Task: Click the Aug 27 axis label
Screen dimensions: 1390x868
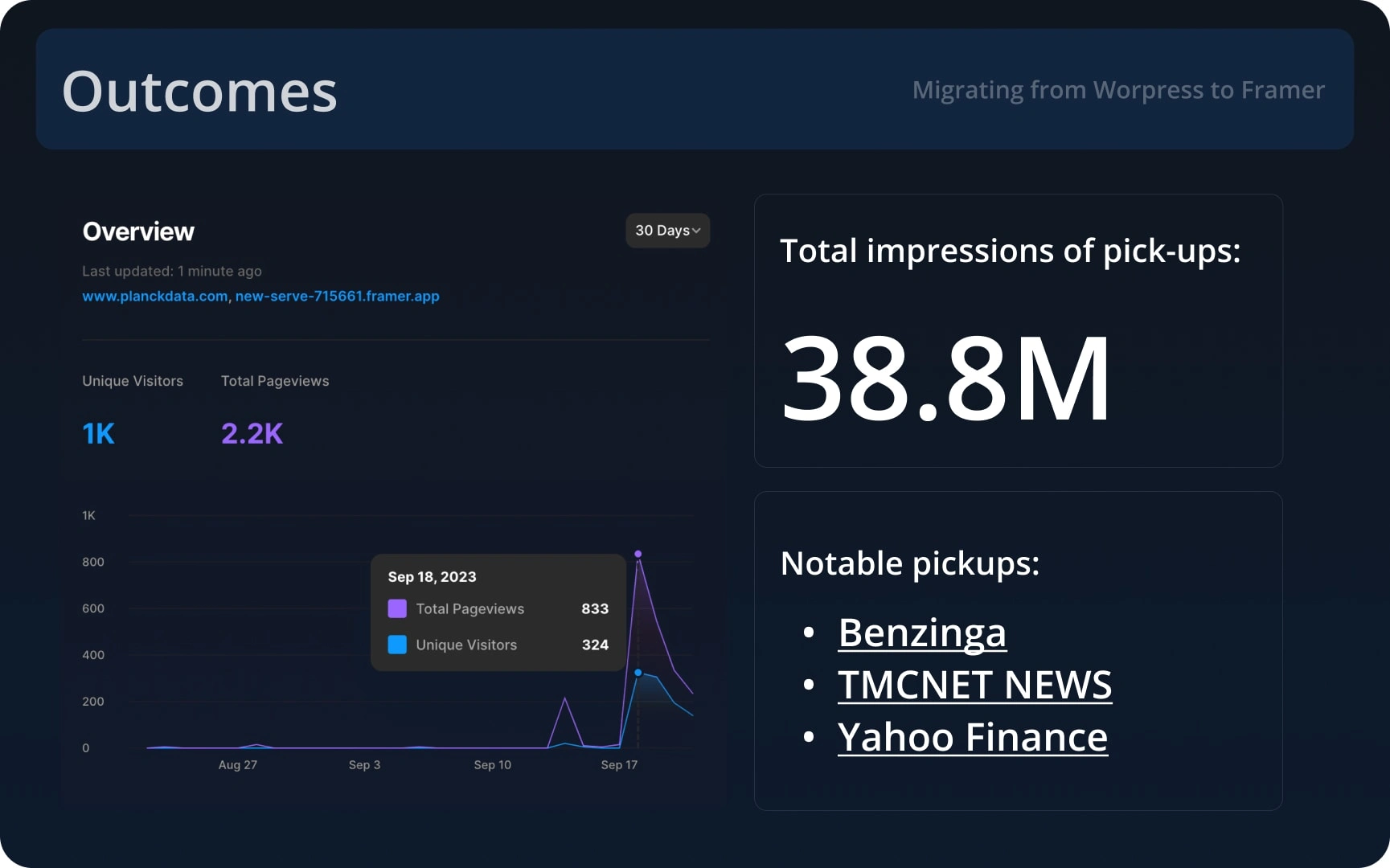Action: pos(238,765)
